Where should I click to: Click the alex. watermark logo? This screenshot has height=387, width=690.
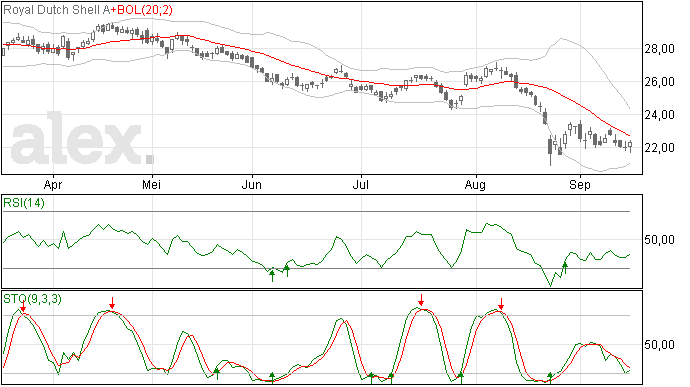tap(82, 139)
